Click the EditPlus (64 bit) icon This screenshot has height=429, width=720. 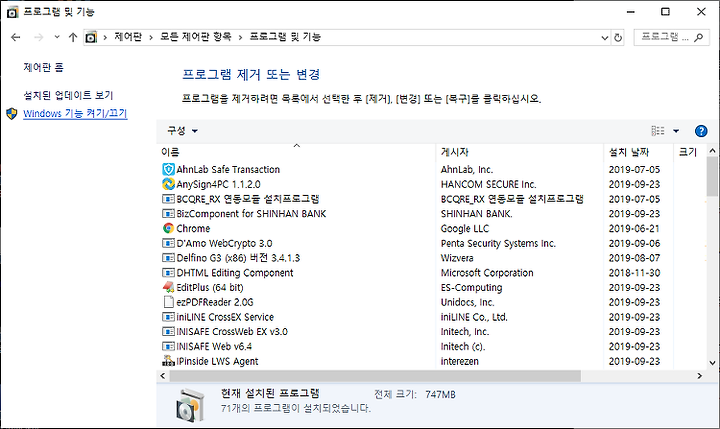tap(169, 288)
